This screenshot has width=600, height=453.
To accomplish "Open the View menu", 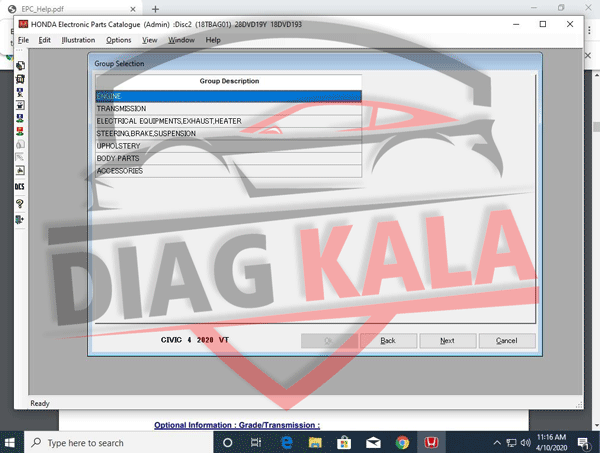I will (x=150, y=40).
